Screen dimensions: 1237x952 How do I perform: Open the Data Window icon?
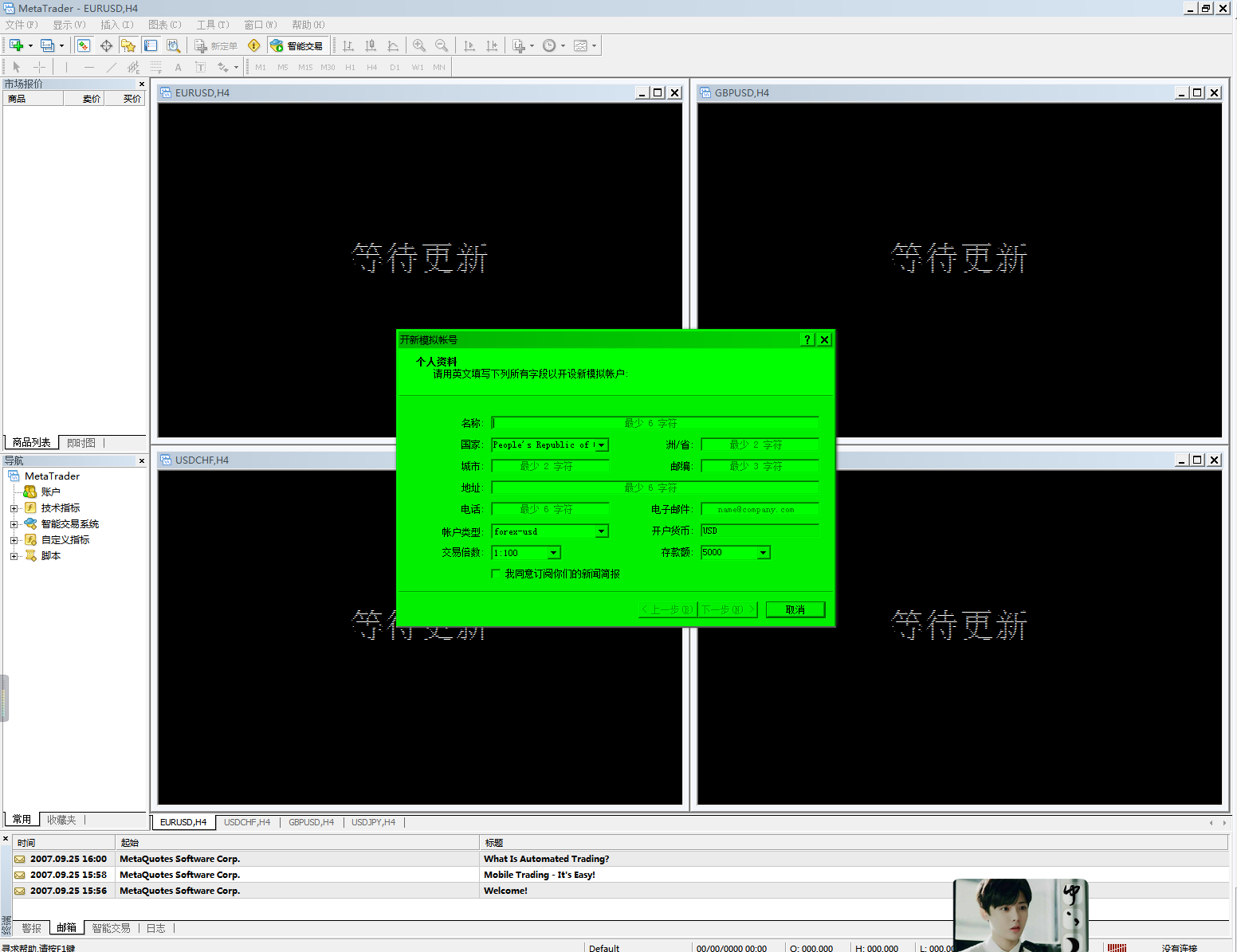click(106, 45)
